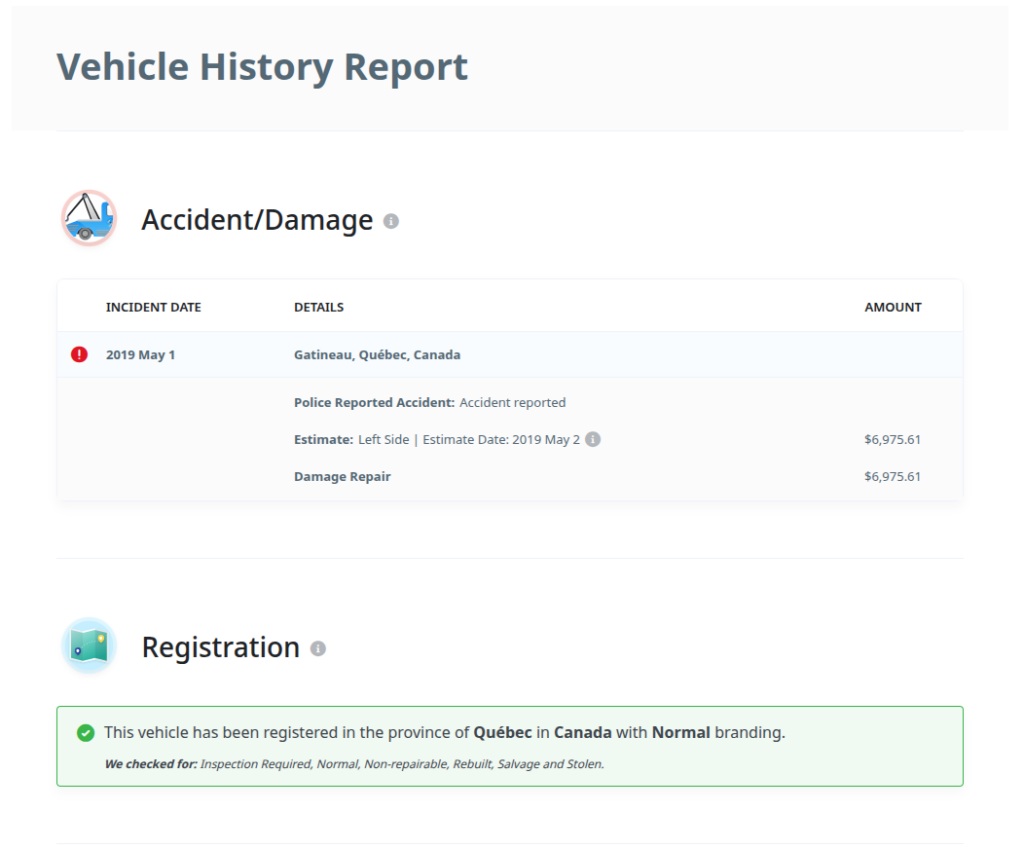Click Left Side estimate detail
The width and height of the screenshot is (1024, 848).
click(383, 440)
